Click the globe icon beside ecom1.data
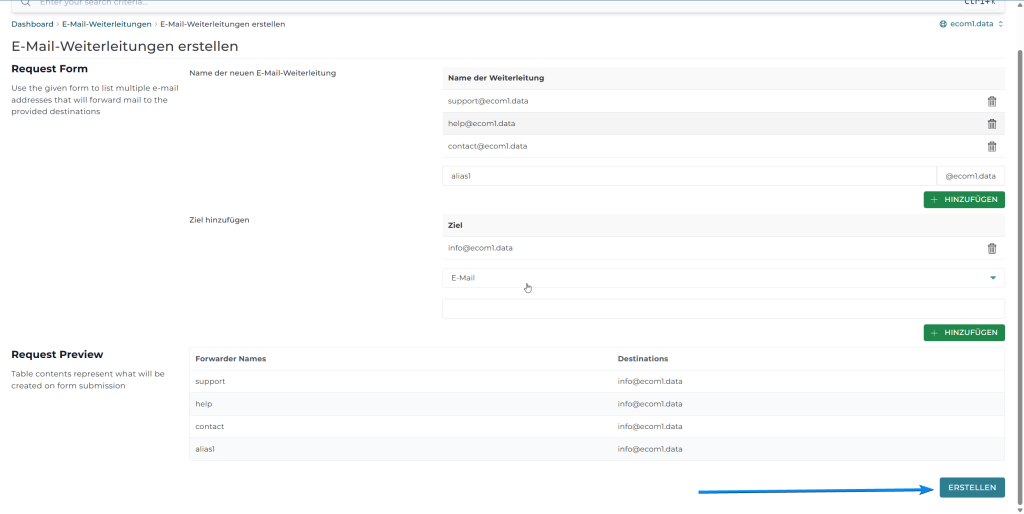 point(942,24)
